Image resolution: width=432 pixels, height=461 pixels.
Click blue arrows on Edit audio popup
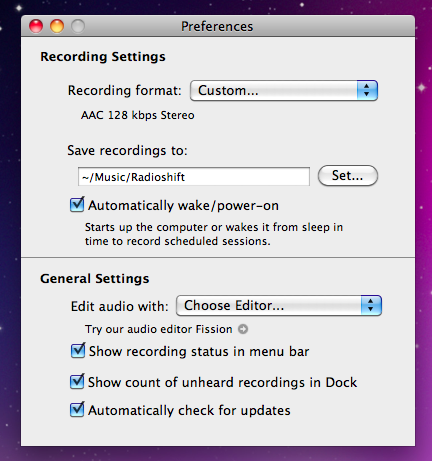coord(371,305)
